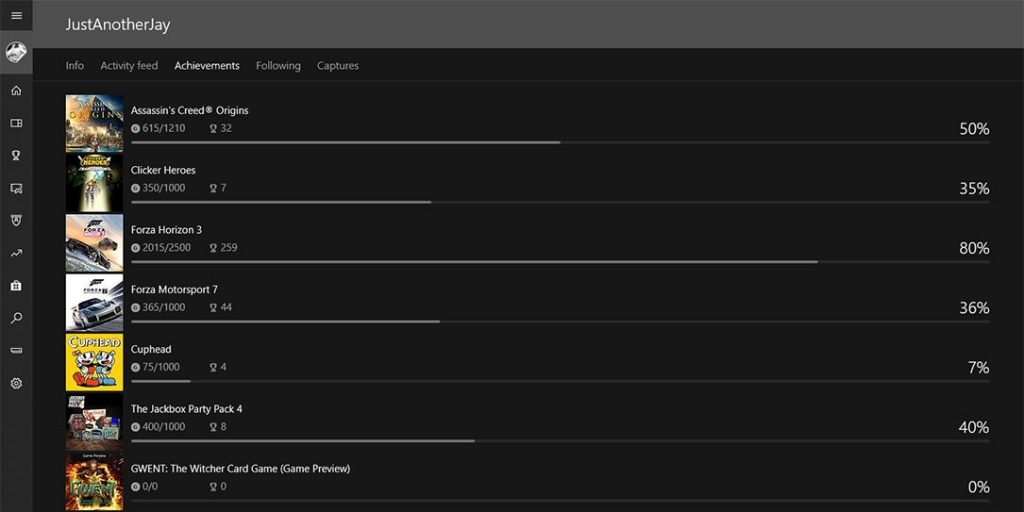Click the 80% completion value

click(974, 249)
